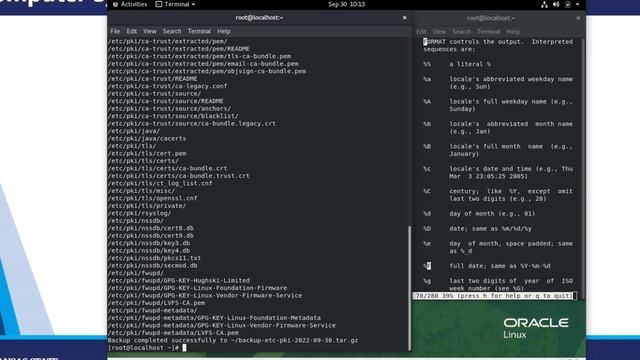Close the right root@localhost terminal window
Image resolution: width=640 pixels, height=360 pixels.
(x=578, y=18)
